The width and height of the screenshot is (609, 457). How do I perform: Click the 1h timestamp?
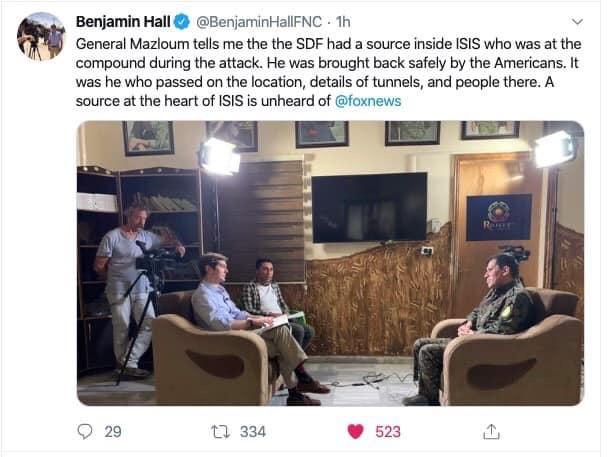340,22
